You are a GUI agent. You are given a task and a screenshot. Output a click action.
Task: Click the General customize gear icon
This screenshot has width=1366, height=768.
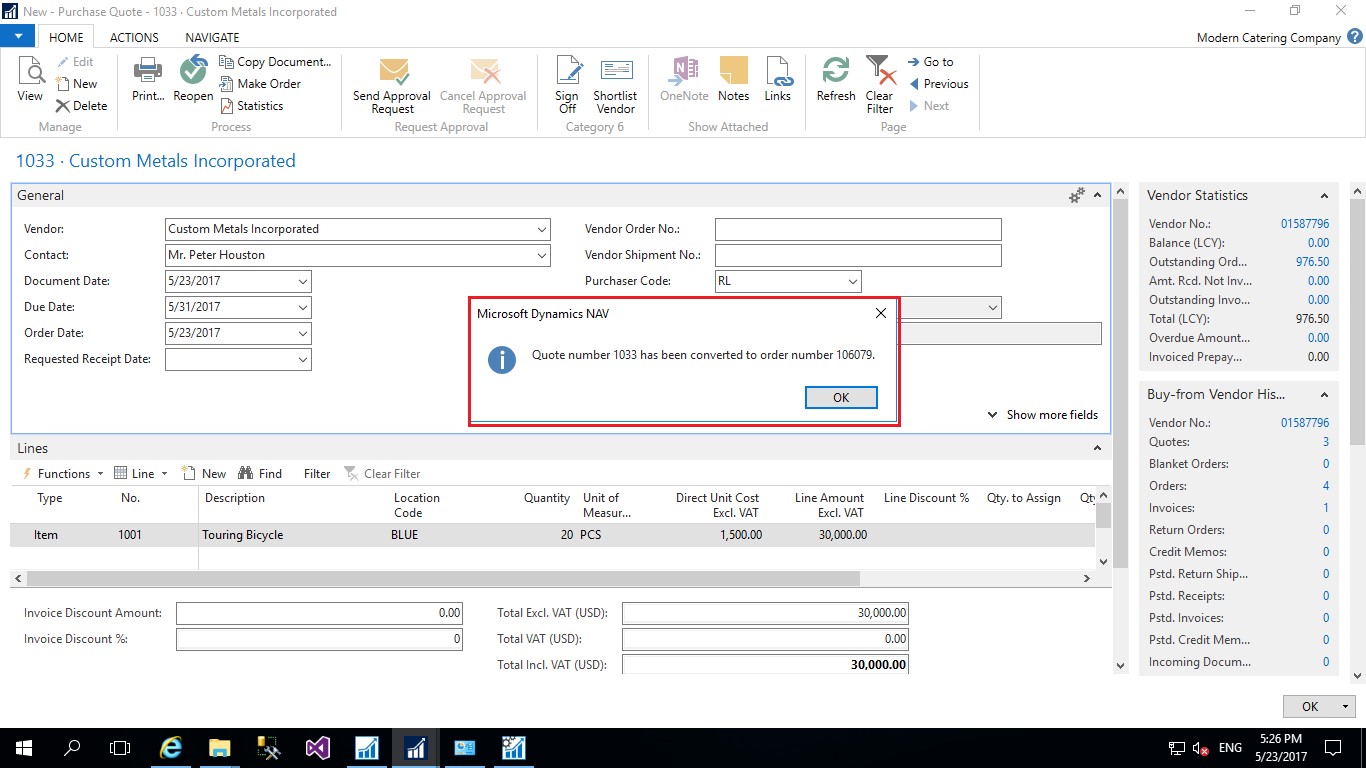(1077, 196)
